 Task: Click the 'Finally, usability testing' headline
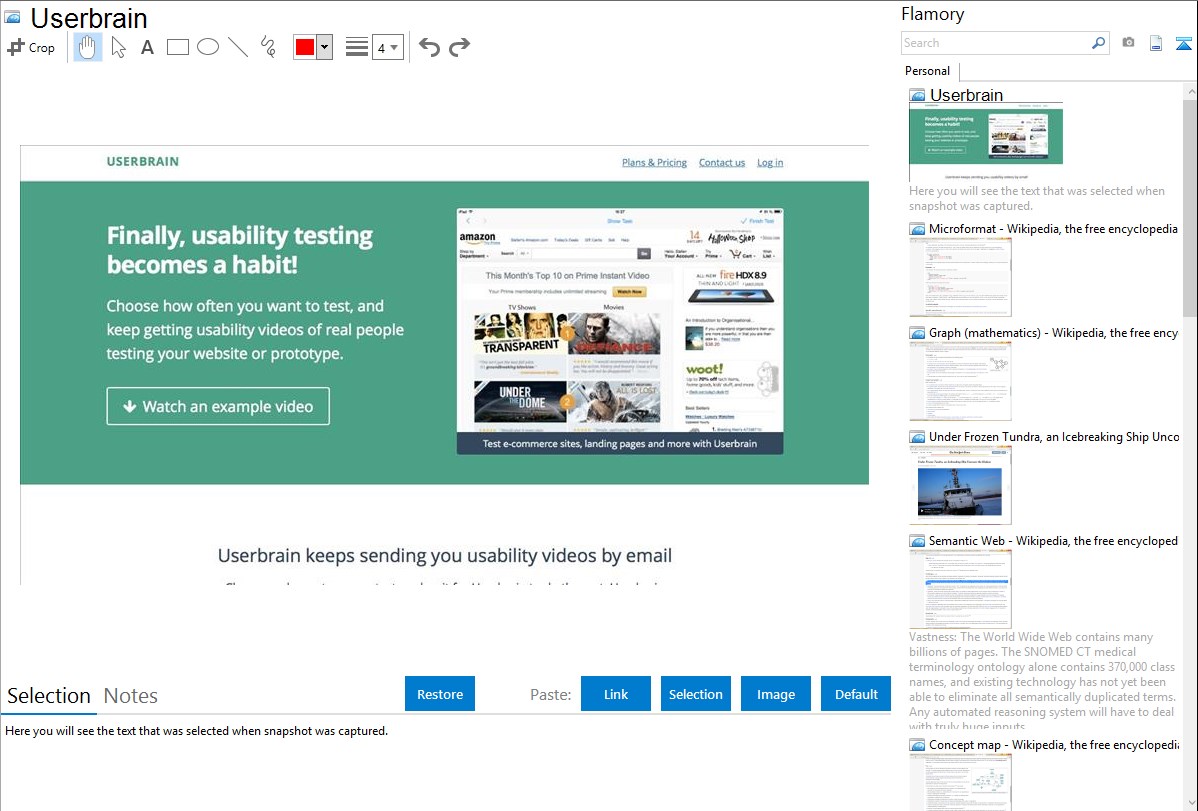tap(240, 250)
